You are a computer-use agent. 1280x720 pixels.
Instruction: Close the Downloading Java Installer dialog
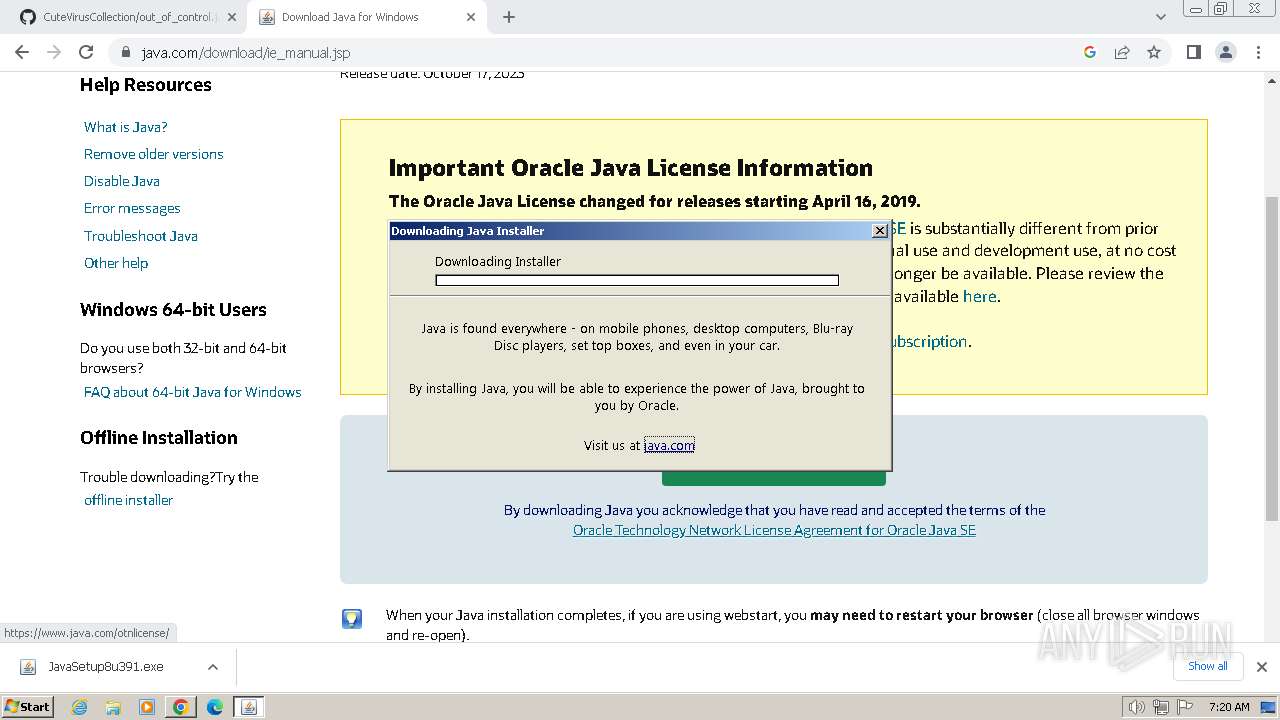(880, 230)
